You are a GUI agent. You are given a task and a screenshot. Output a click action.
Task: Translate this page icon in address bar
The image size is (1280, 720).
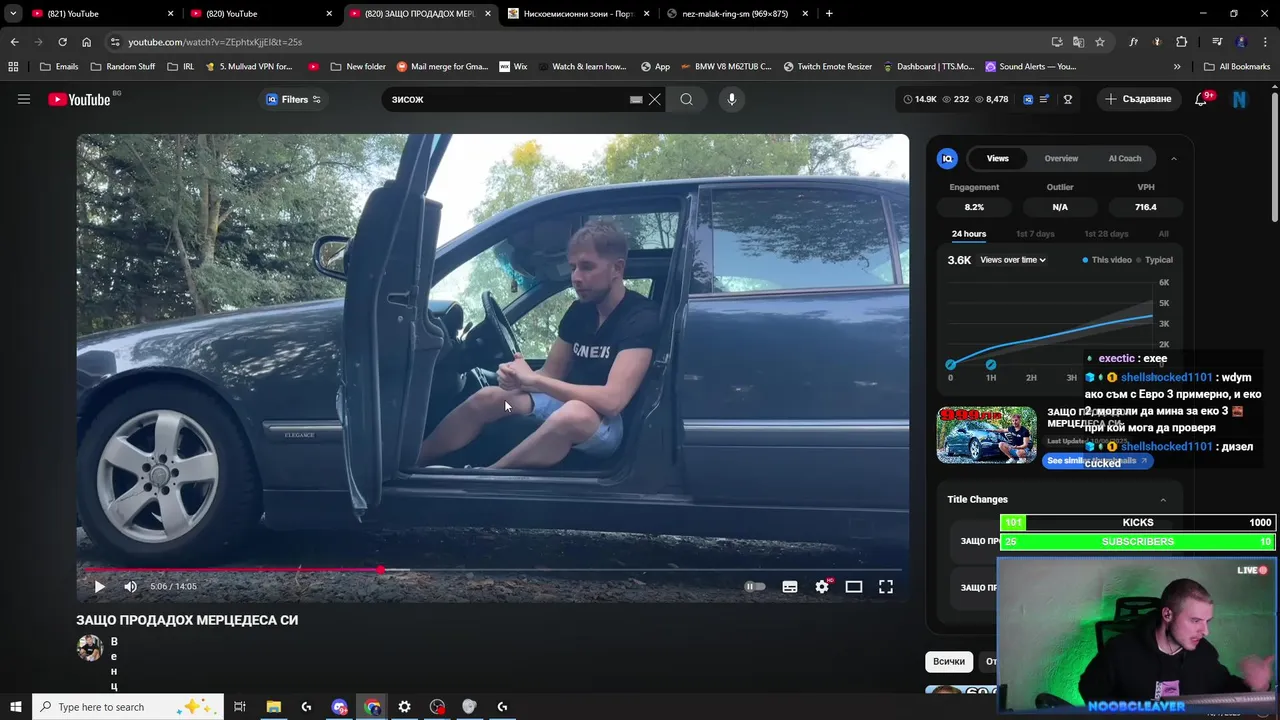coord(1078,42)
